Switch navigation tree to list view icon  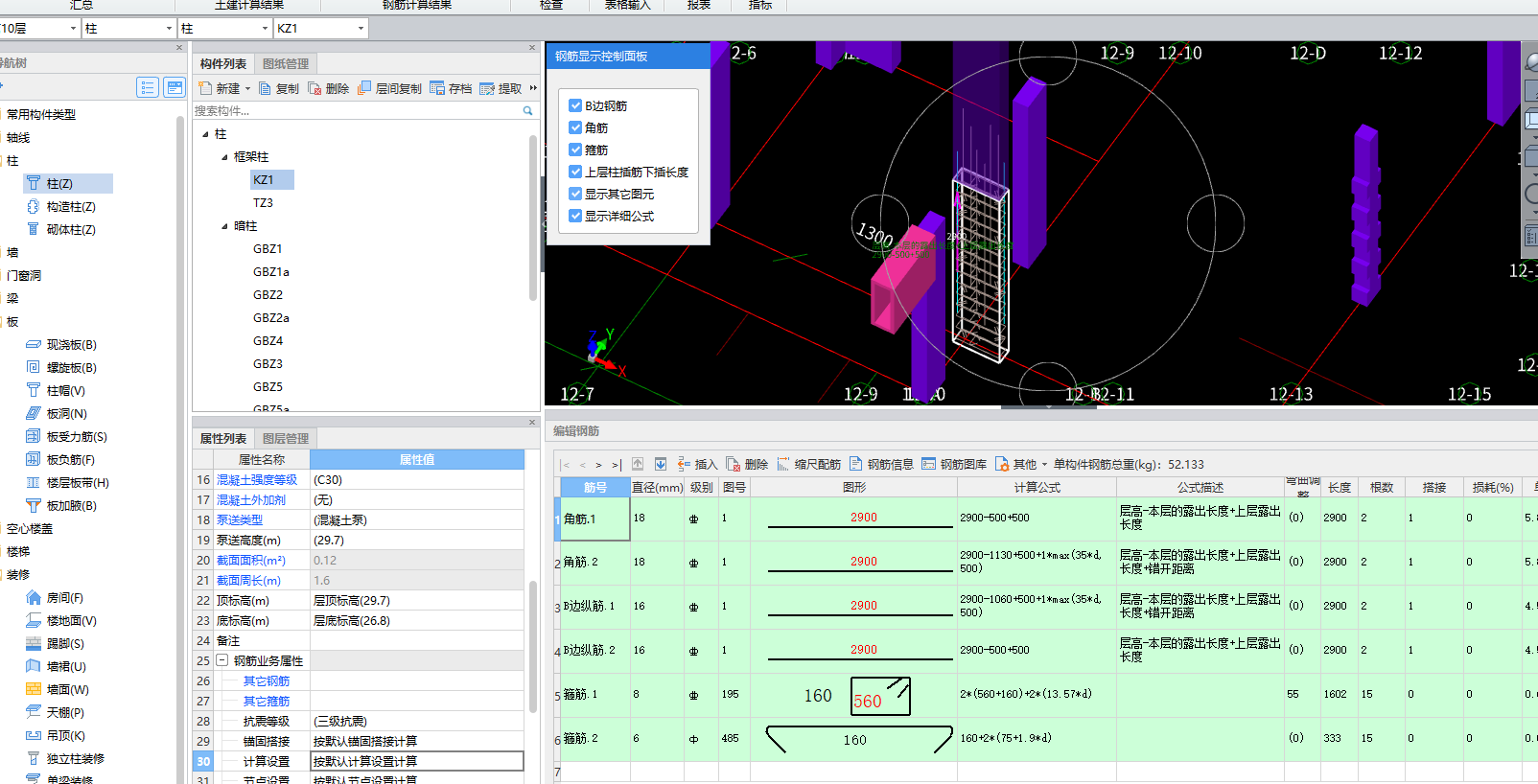(147, 87)
